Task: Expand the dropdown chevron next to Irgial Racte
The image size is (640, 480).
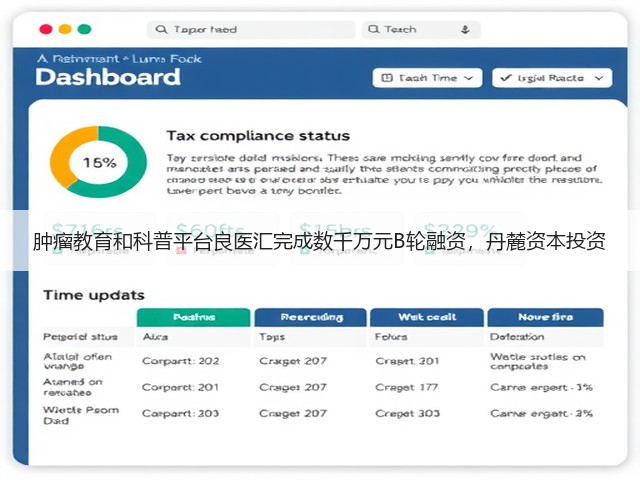Action: pos(598,78)
